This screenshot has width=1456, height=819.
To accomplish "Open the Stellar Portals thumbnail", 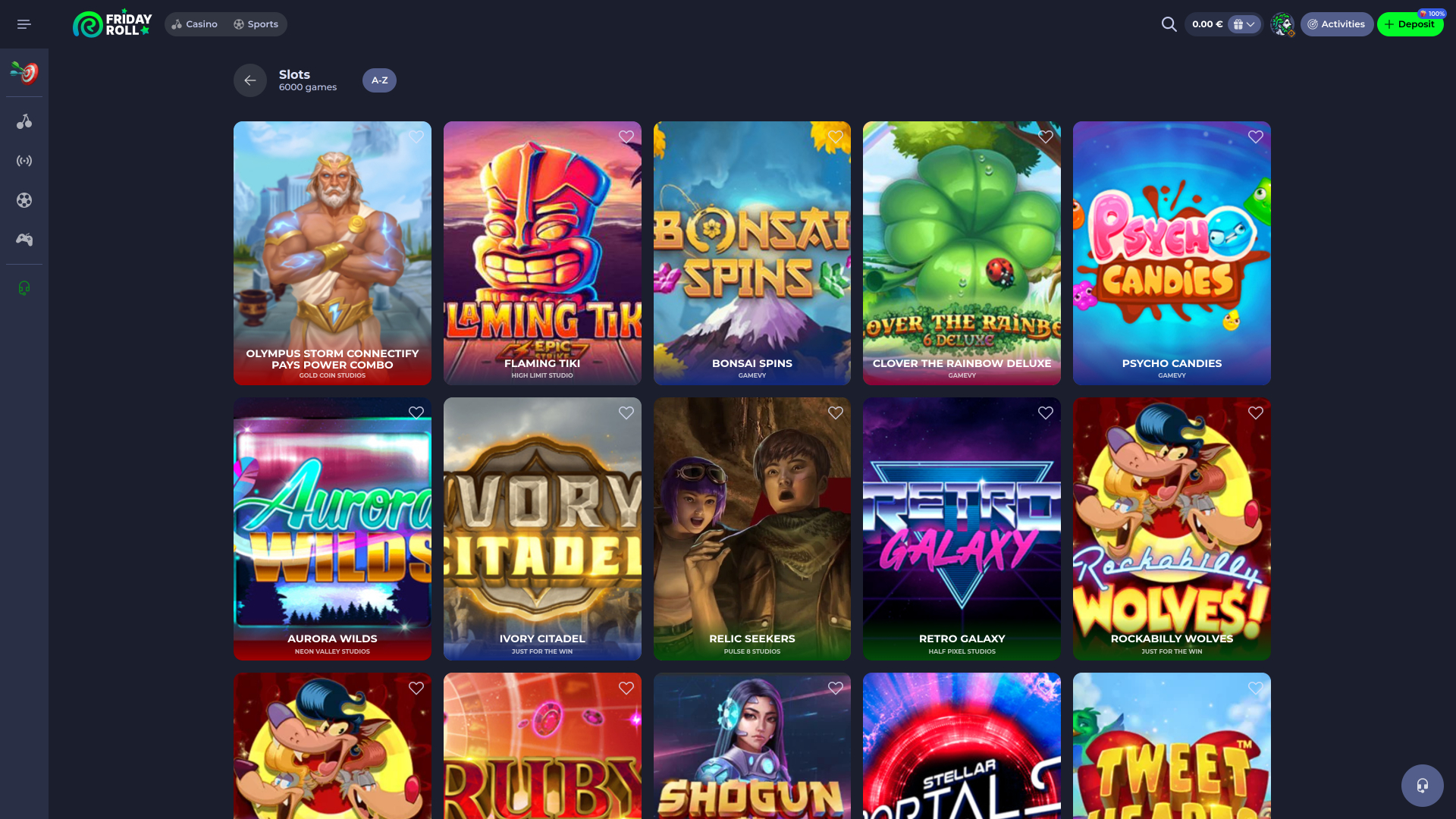I will pyautogui.click(x=962, y=746).
